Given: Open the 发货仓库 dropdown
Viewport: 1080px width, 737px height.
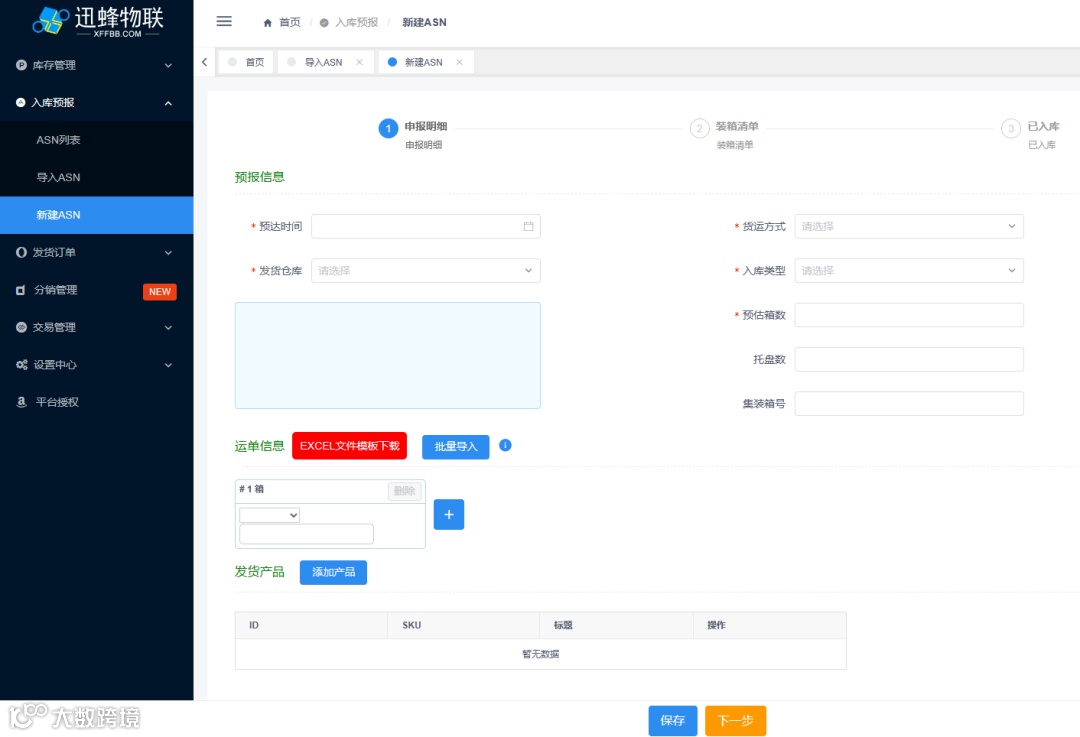Looking at the screenshot, I should tap(426, 271).
